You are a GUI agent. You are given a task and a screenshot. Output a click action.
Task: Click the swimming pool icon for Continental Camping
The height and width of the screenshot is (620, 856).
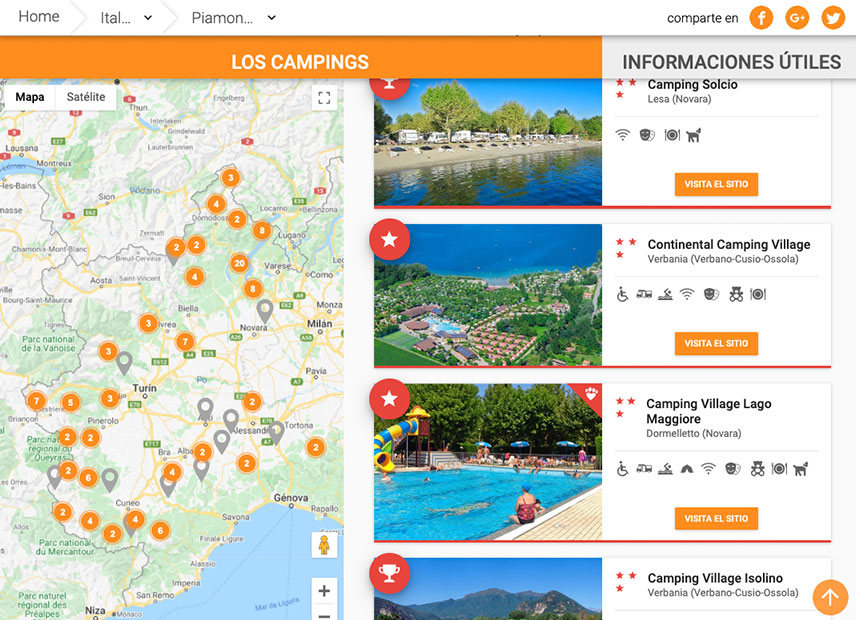[x=665, y=295]
